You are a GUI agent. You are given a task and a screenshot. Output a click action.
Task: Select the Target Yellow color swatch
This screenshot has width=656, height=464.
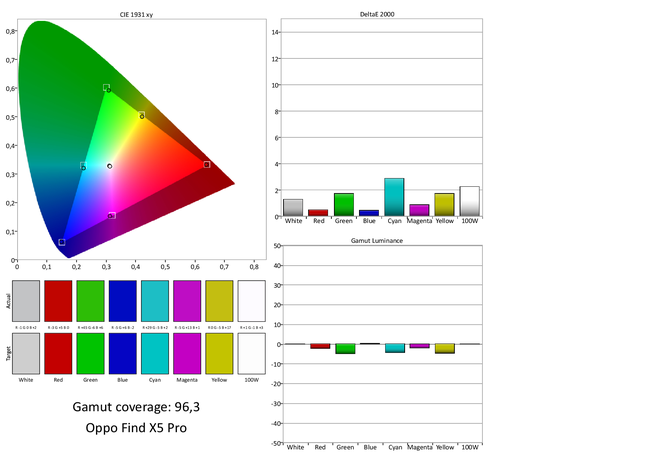[219, 354]
